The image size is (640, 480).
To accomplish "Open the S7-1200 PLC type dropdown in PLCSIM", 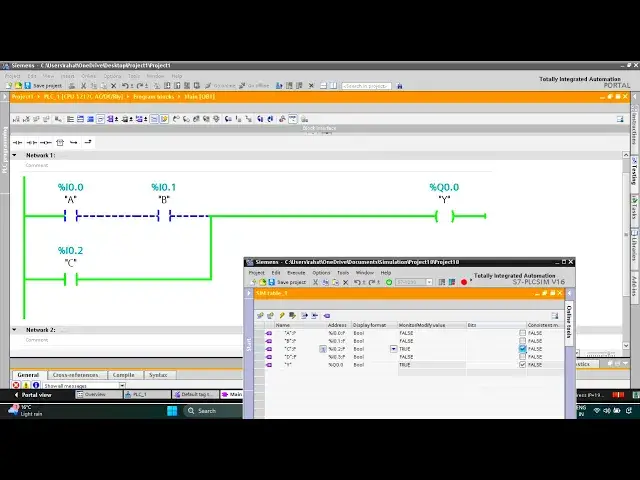I will pyautogui.click(x=429, y=282).
